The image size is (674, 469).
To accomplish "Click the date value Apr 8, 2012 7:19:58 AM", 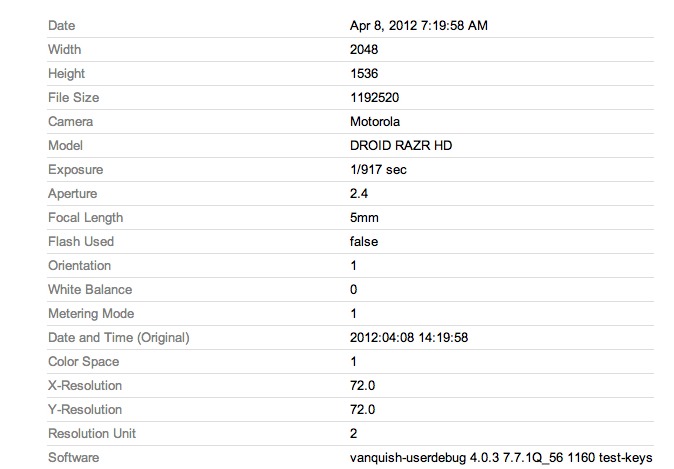I will [x=418, y=25].
